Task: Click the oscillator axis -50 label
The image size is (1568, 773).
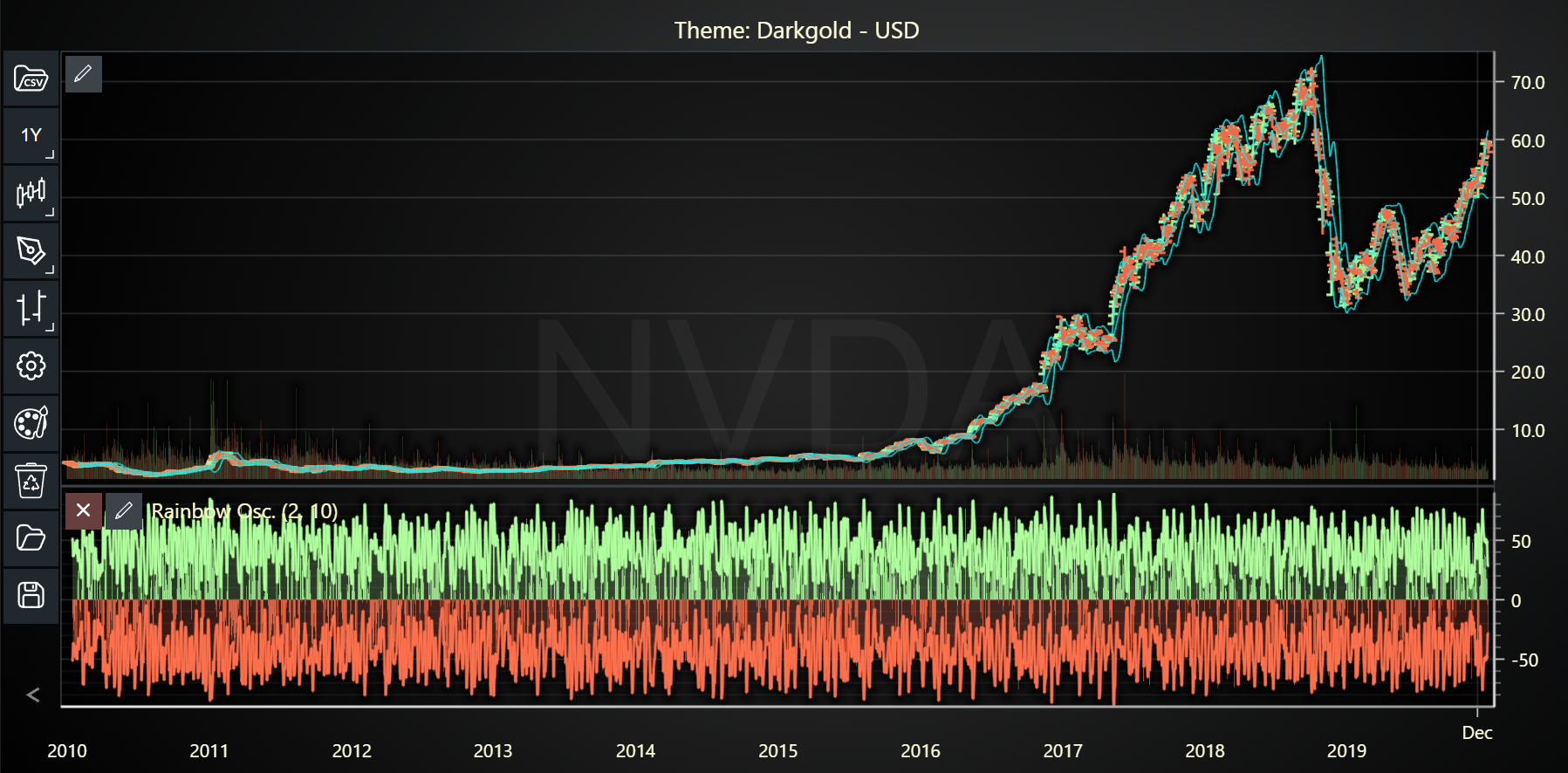Action: pyautogui.click(x=1524, y=660)
